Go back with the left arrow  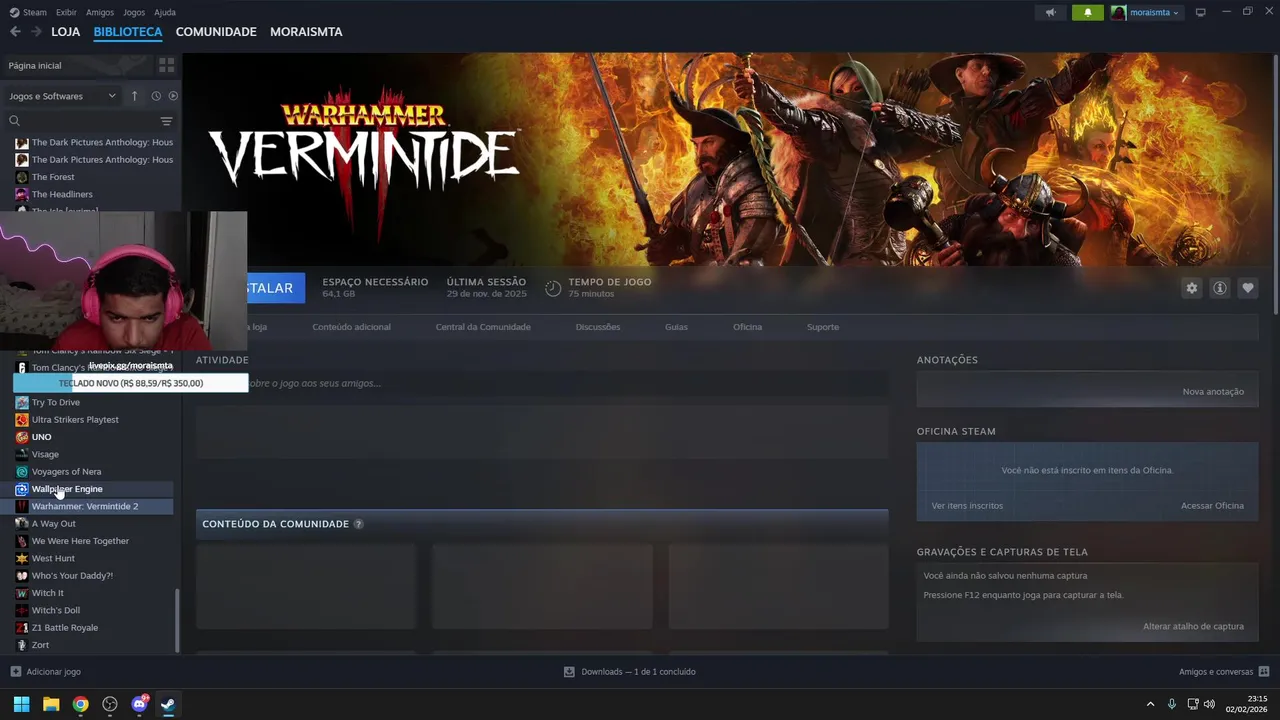pyautogui.click(x=15, y=32)
